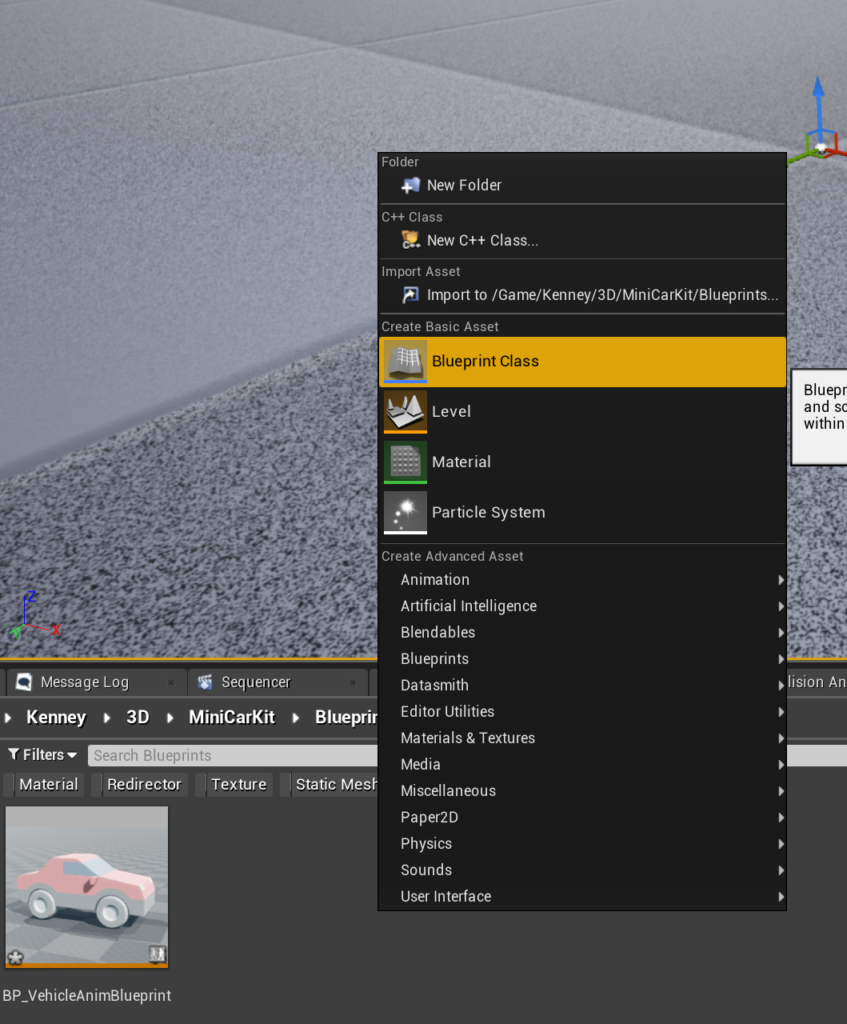
Task: Click the New C++ Class icon
Action: 410,240
